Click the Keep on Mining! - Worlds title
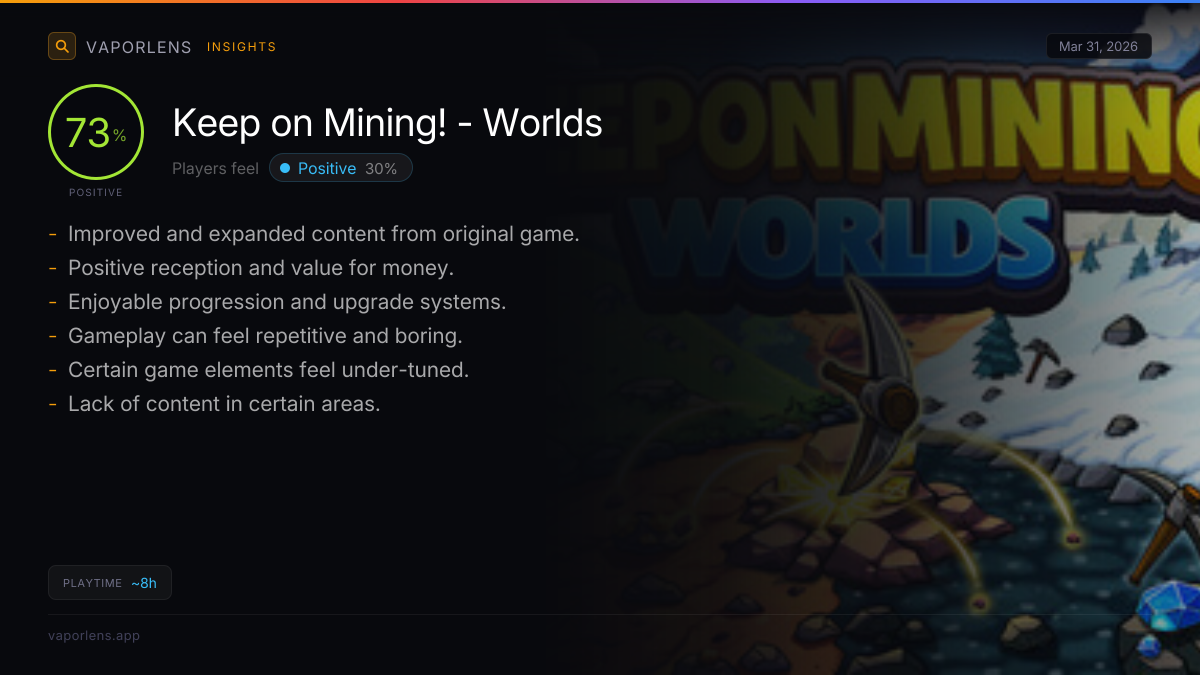 pyautogui.click(x=388, y=123)
